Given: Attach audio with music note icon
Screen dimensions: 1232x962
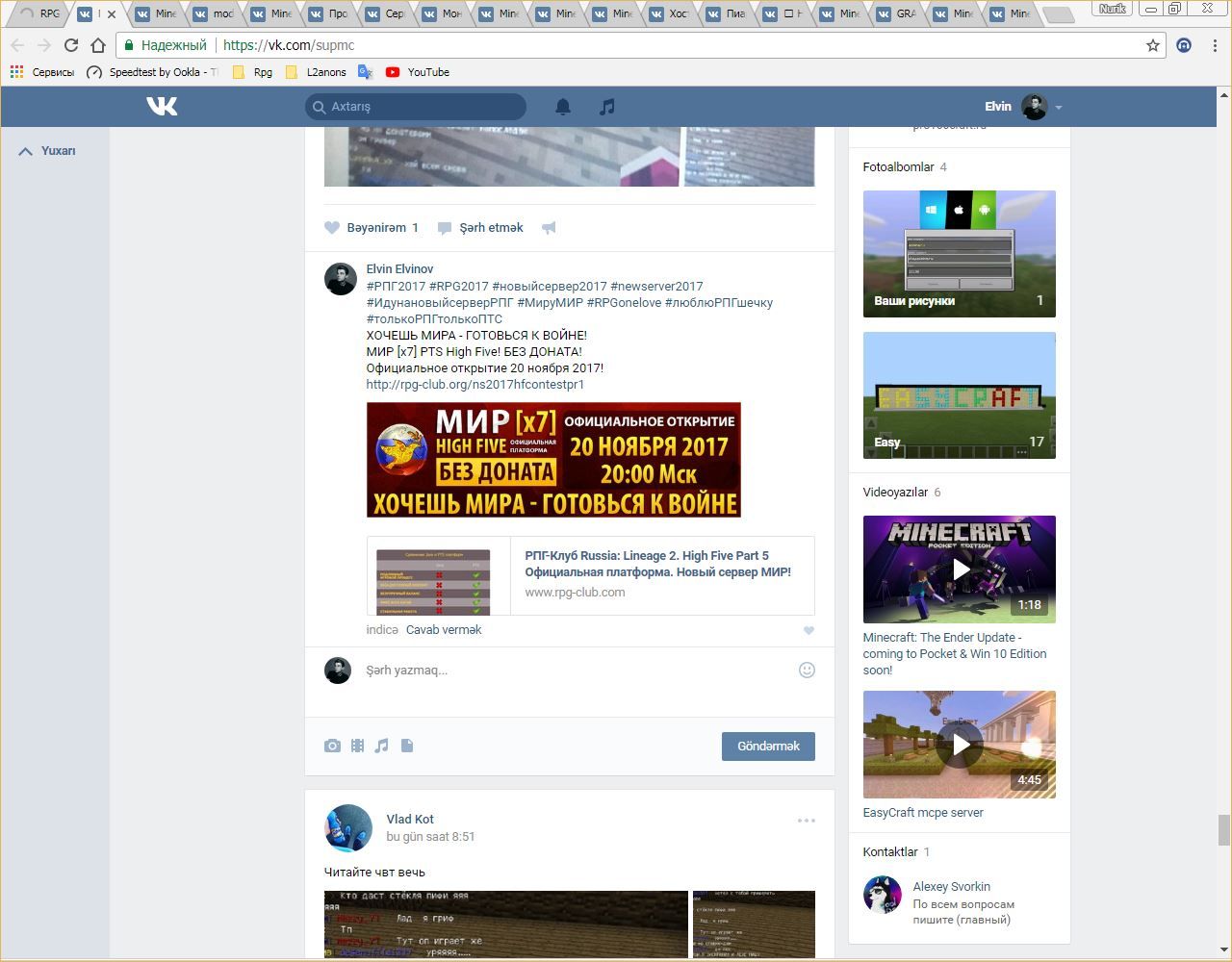Looking at the screenshot, I should [382, 746].
